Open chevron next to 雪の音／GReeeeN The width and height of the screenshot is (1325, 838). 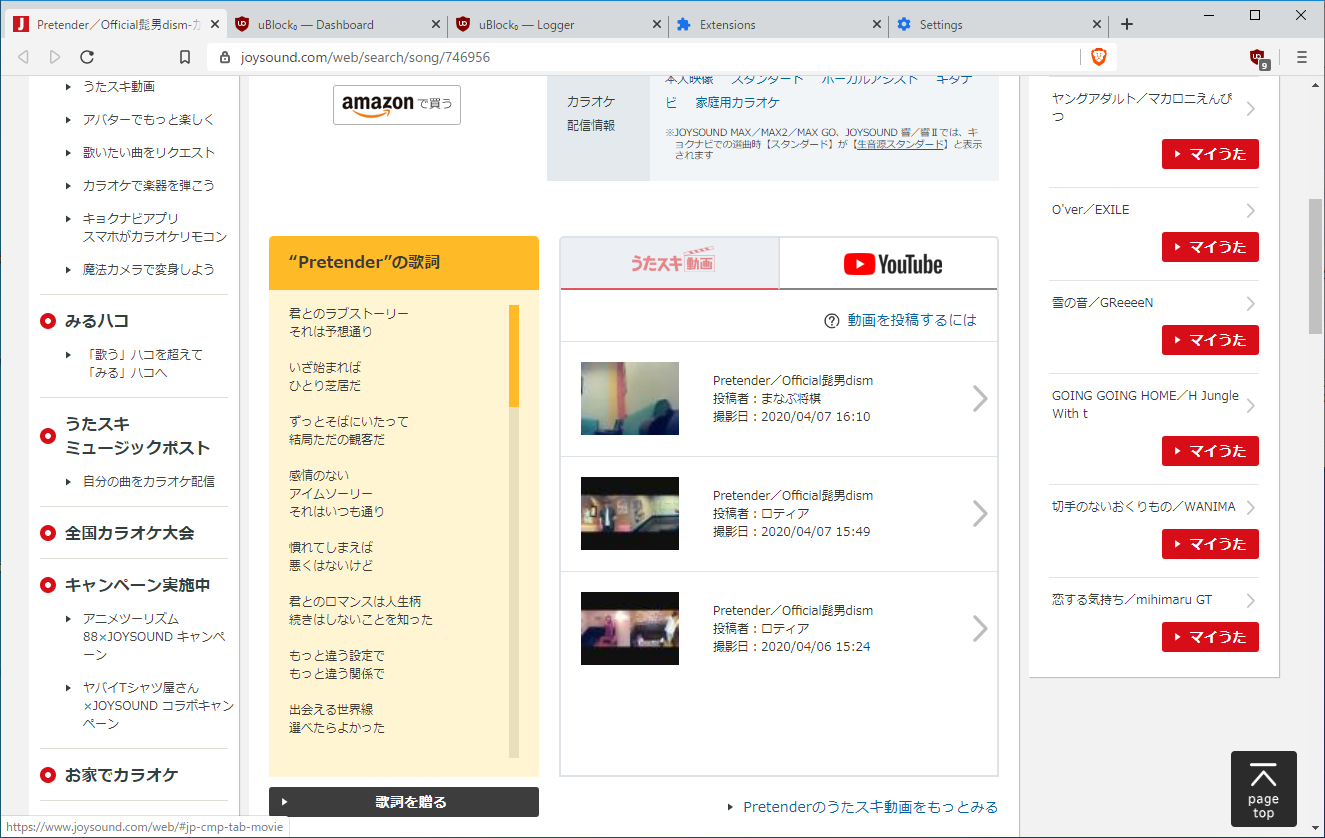pyautogui.click(x=1250, y=304)
